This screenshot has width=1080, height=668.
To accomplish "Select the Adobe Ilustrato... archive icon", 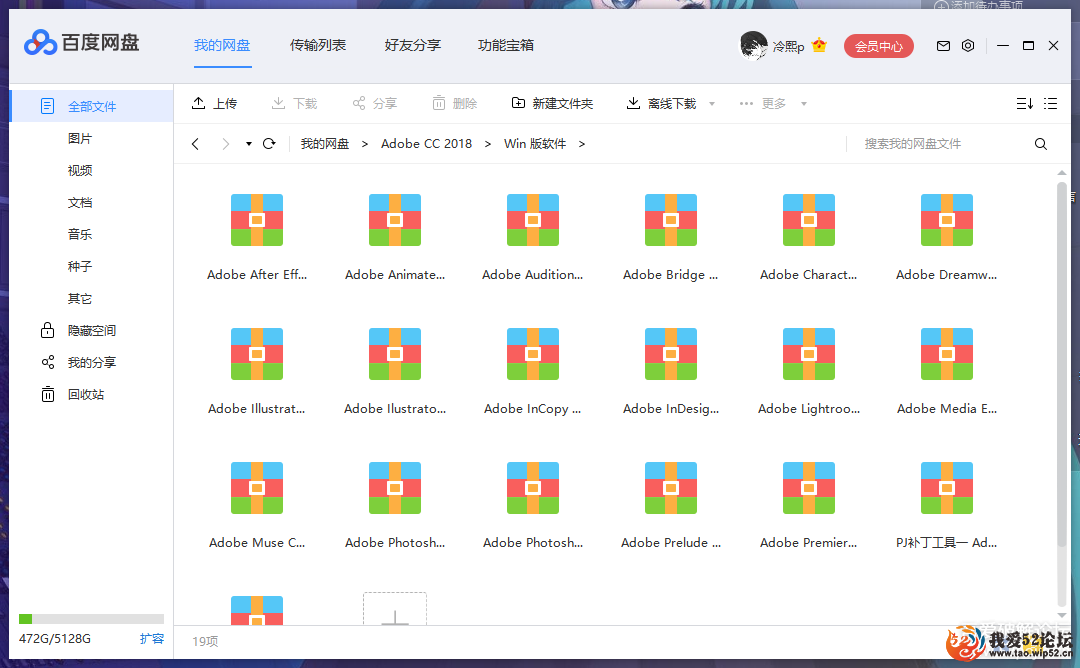I will (x=395, y=354).
